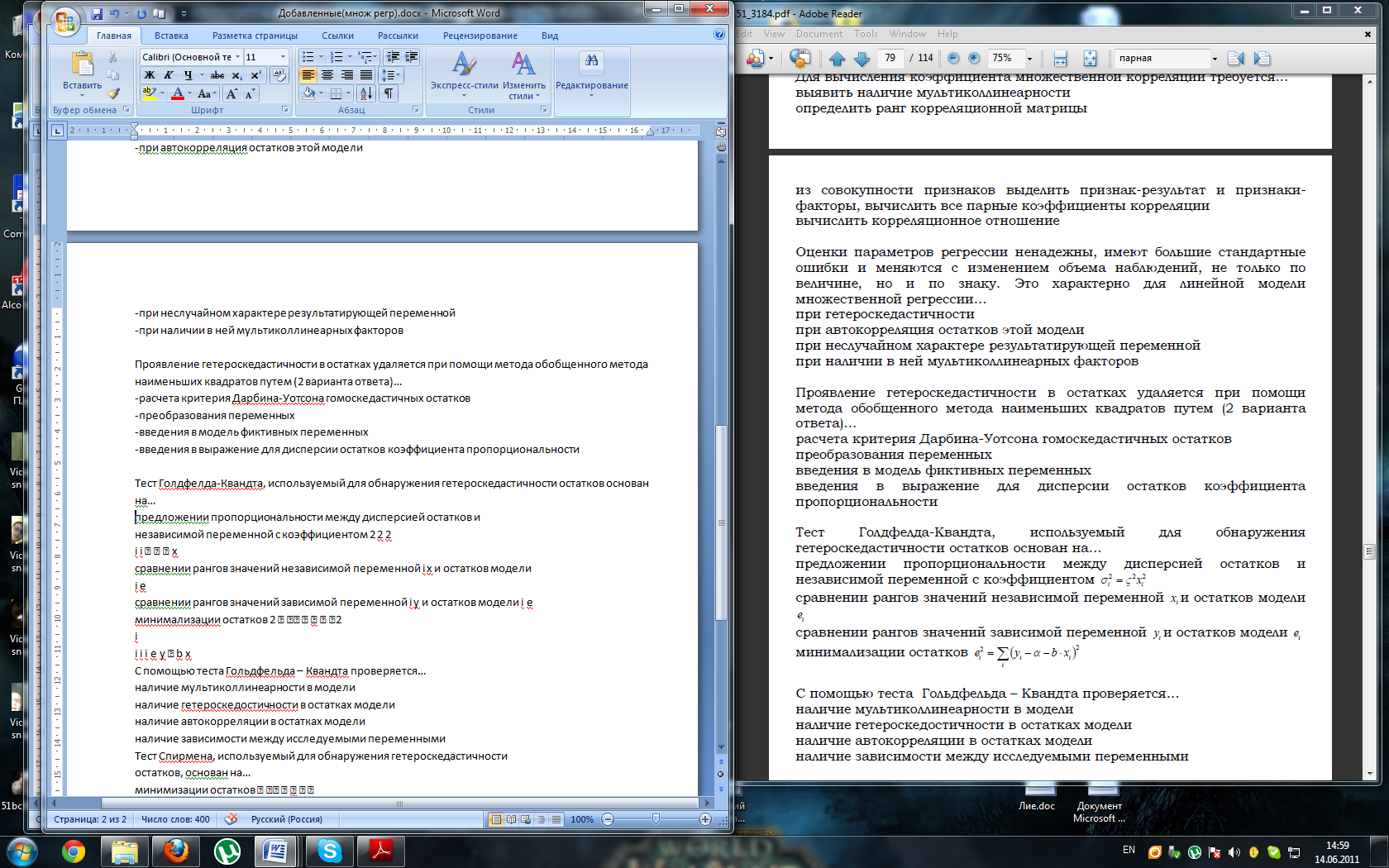This screenshot has width=1389, height=868.
Task: Go to previous page in Adobe Reader
Action: pos(837,58)
